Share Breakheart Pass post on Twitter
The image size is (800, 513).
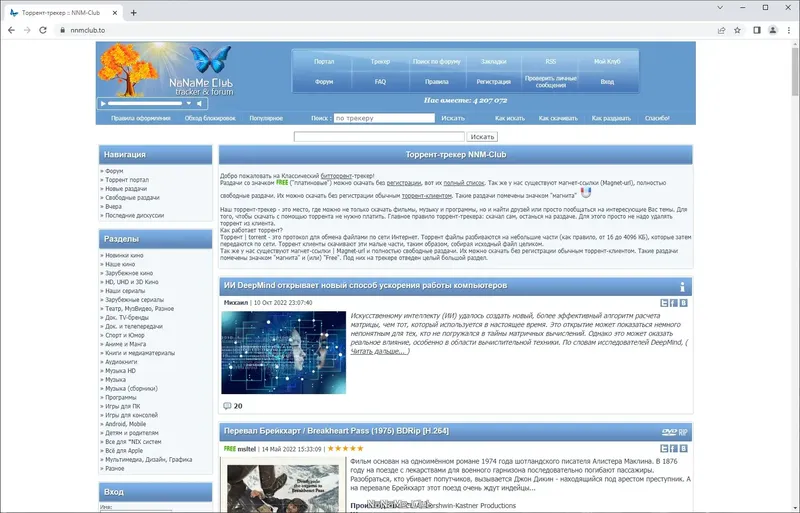coord(664,448)
